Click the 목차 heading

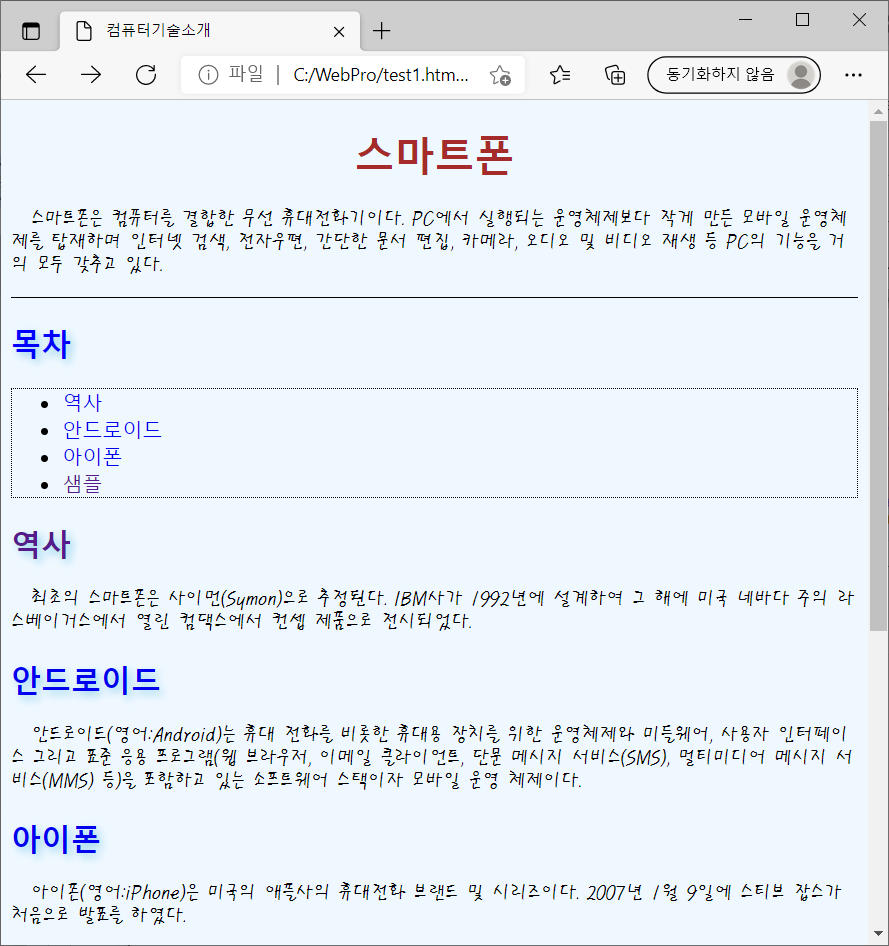[x=42, y=344]
